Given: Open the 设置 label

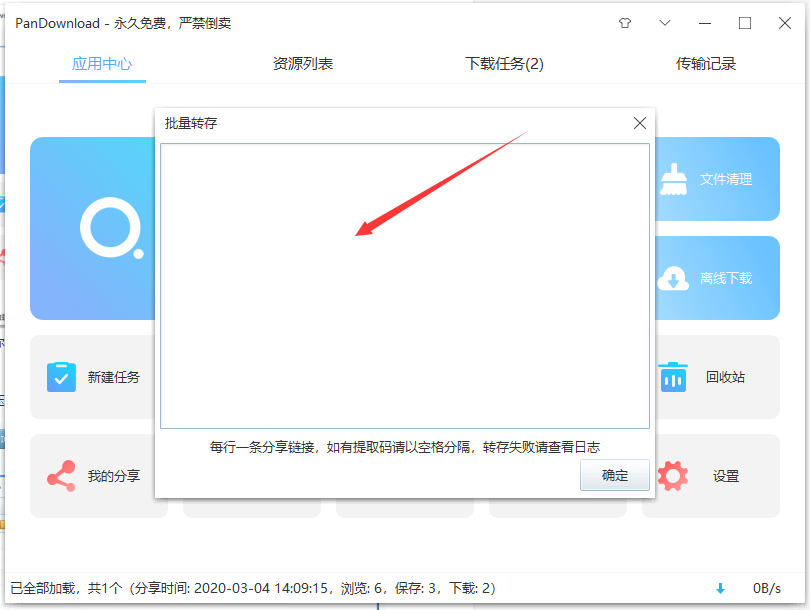Looking at the screenshot, I should [726, 476].
